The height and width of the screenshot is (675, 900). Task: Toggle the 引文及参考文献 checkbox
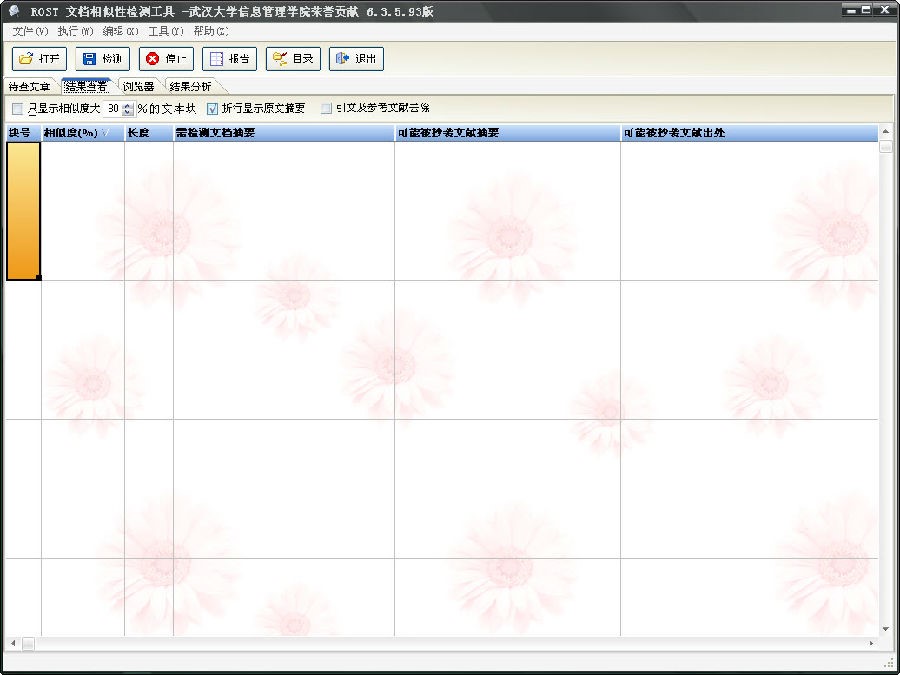point(326,108)
